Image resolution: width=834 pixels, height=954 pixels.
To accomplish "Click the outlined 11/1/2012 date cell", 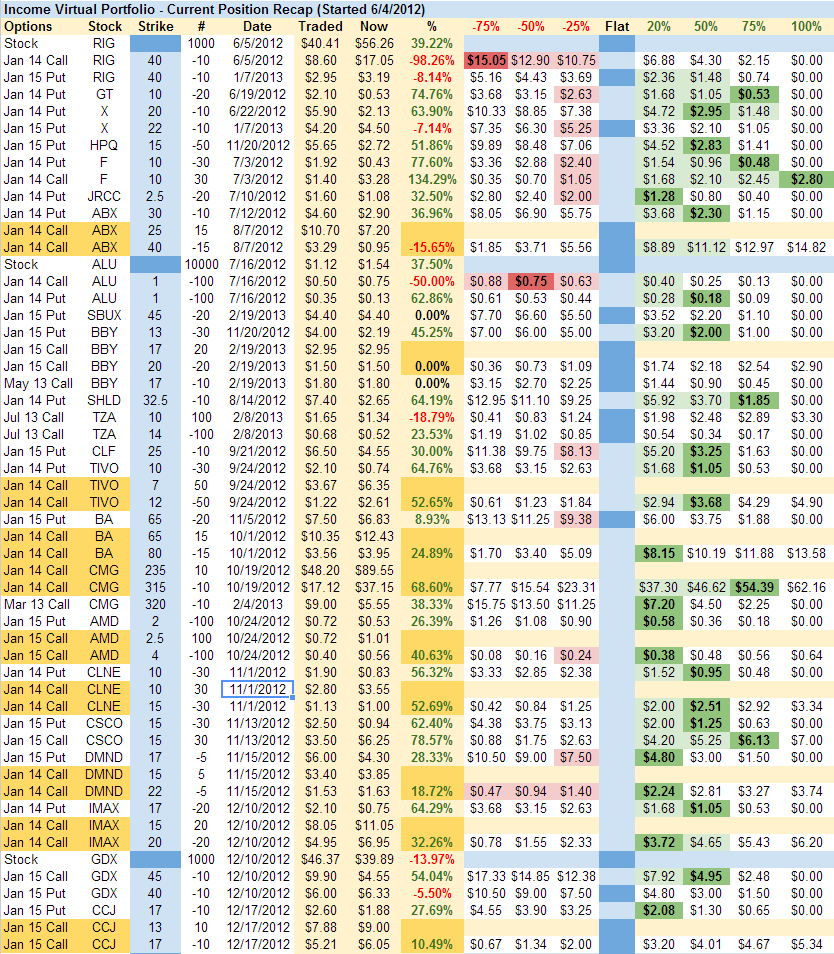I will tap(257, 690).
